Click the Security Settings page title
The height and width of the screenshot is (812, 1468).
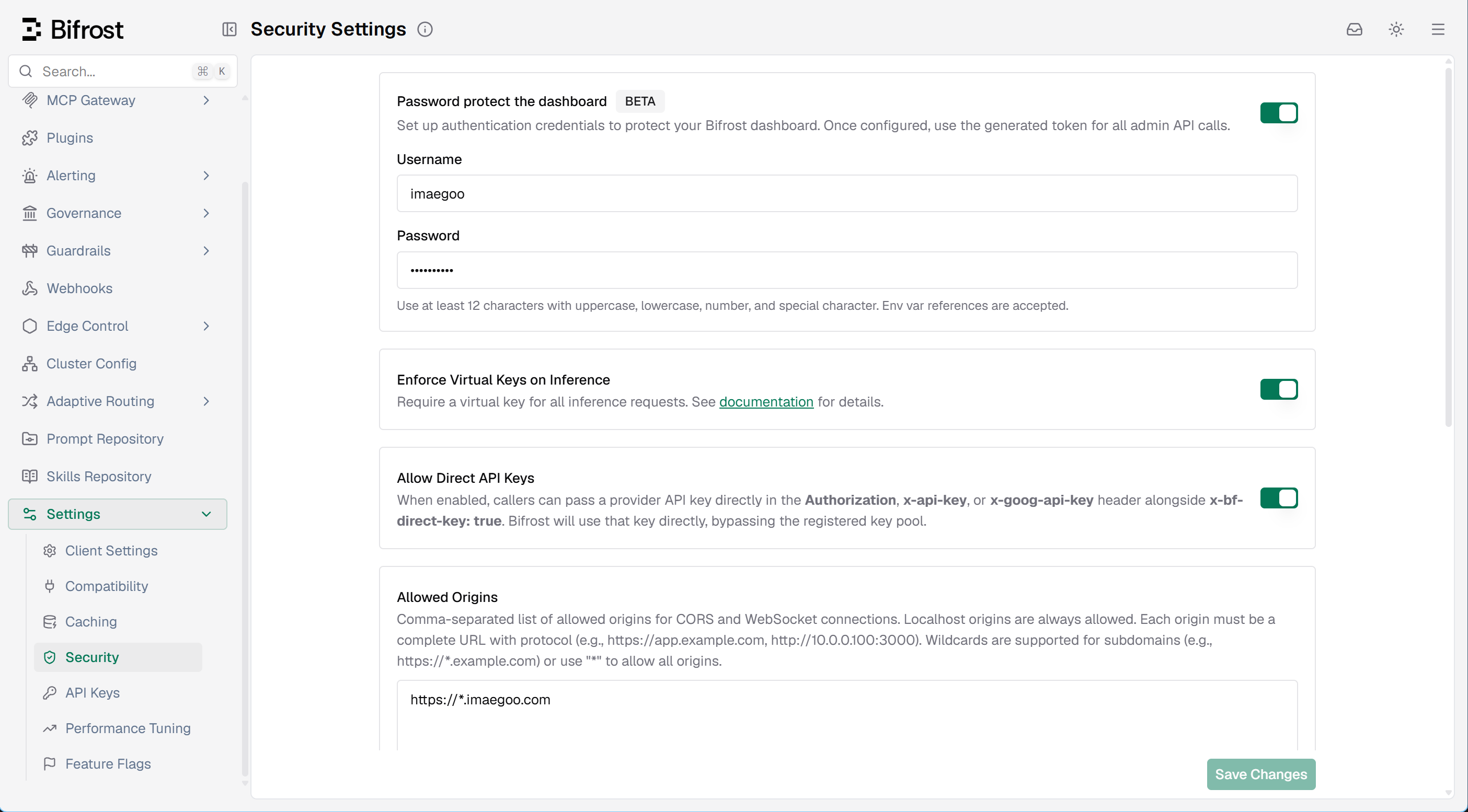[x=328, y=29]
